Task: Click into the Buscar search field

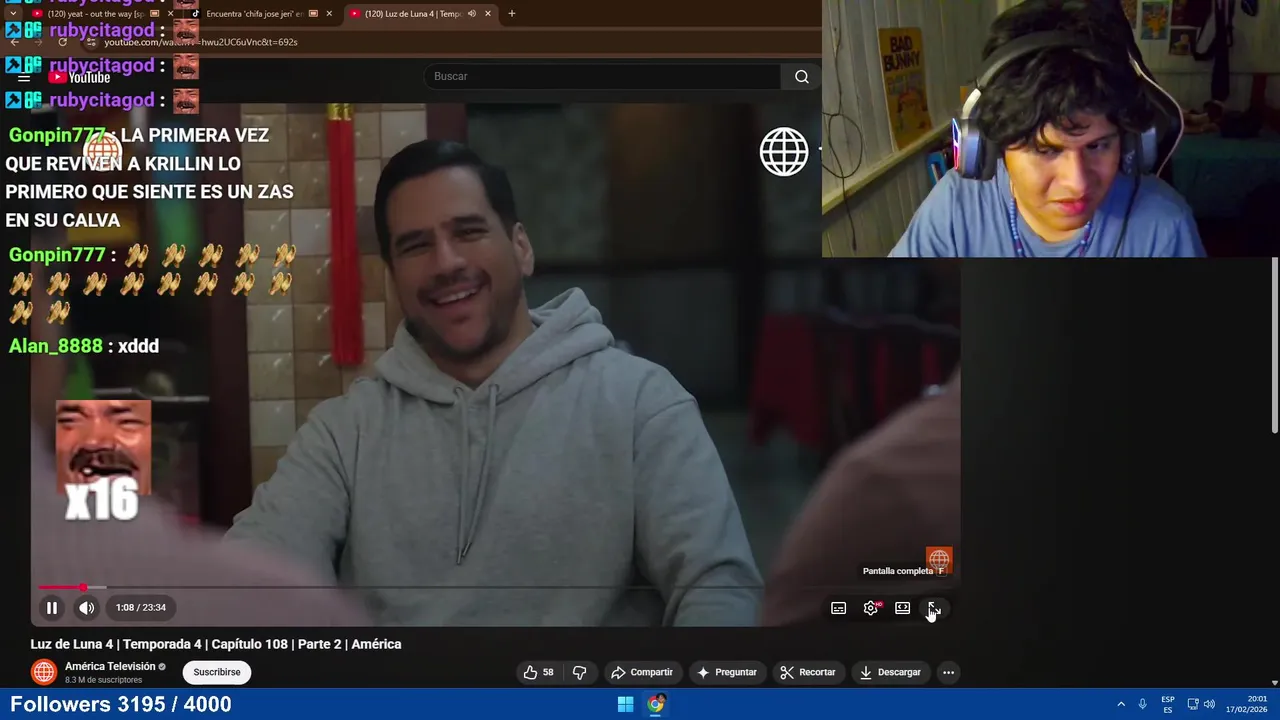Action: [x=602, y=76]
